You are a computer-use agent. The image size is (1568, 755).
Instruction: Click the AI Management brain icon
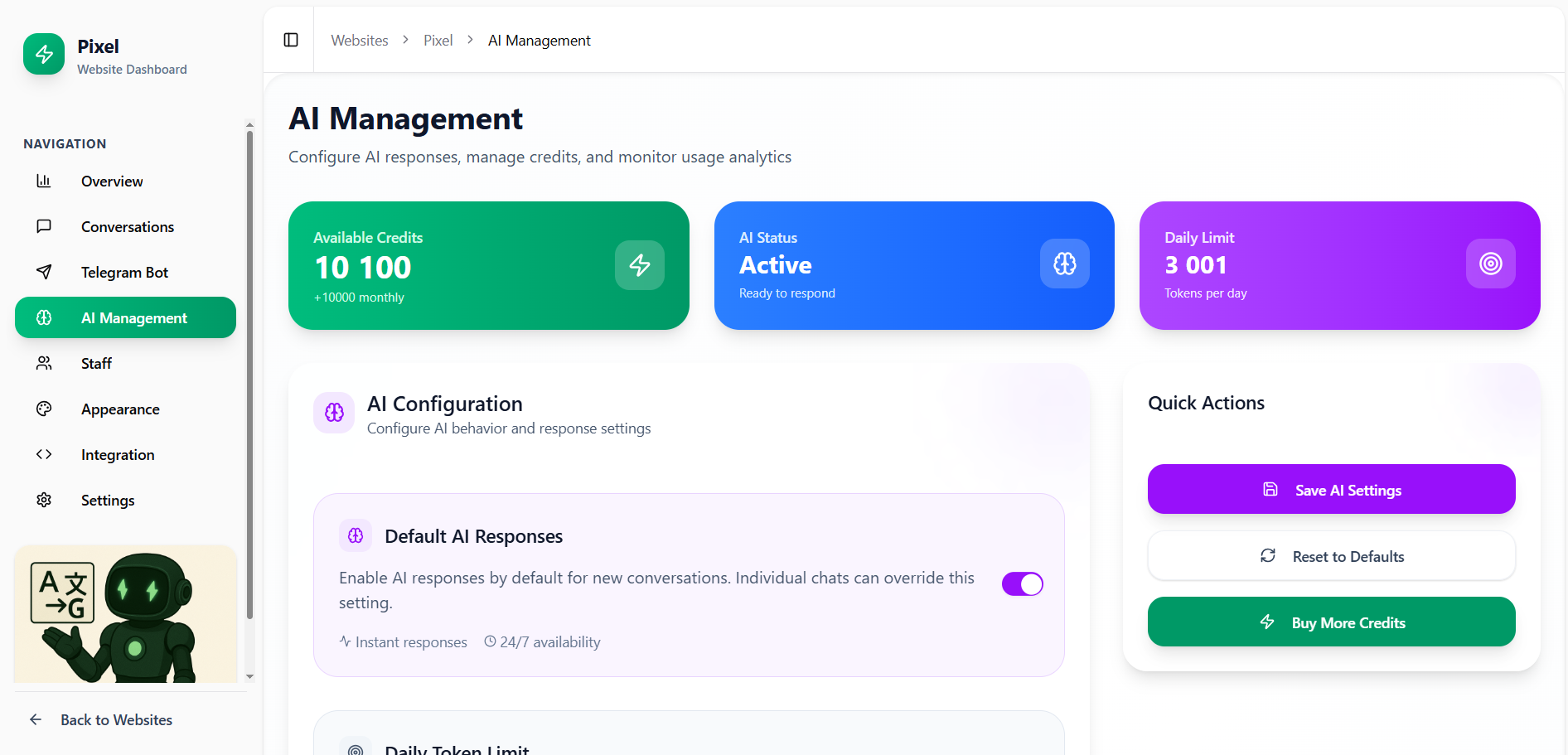pyautogui.click(x=43, y=317)
